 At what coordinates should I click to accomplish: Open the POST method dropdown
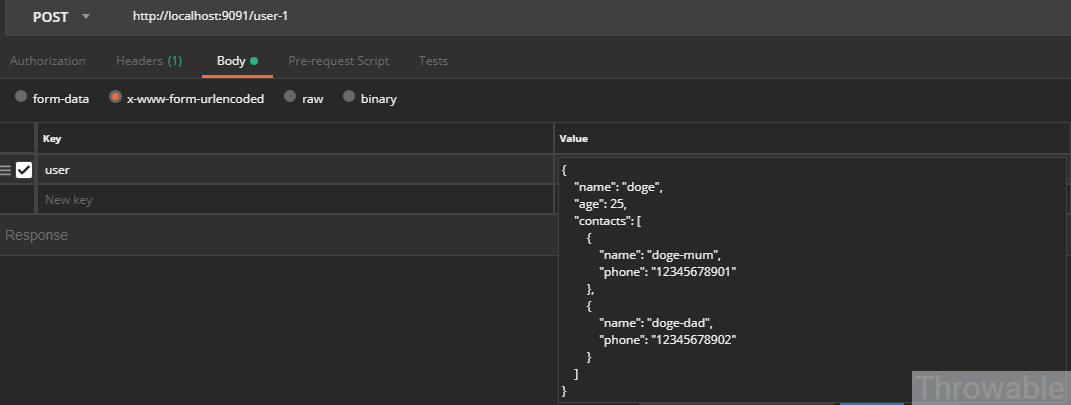tap(60, 17)
